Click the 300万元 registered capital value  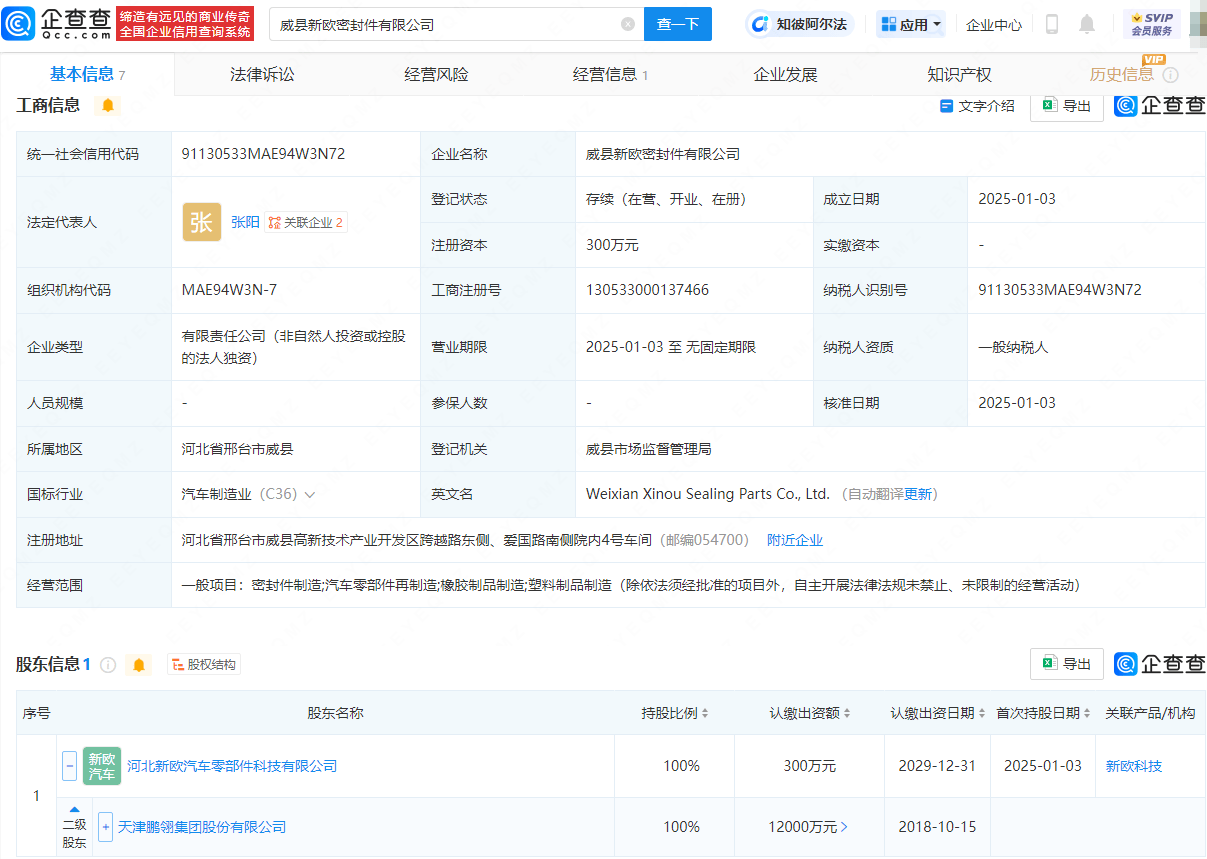tap(612, 245)
